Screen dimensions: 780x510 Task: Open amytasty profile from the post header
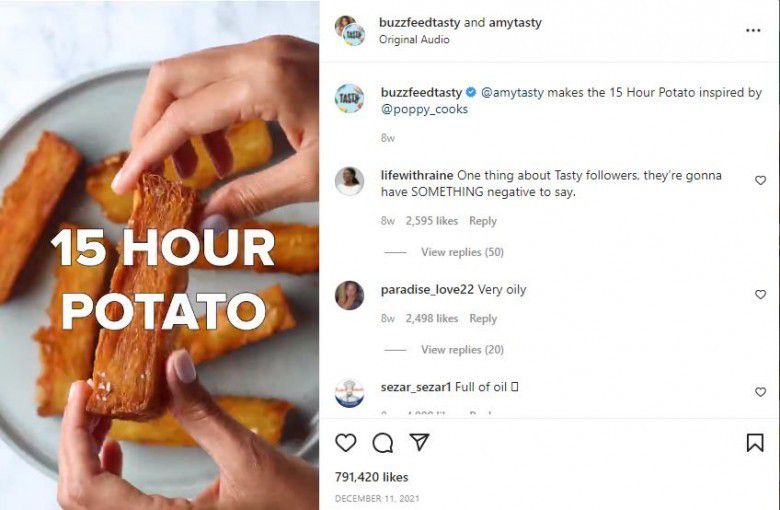click(x=515, y=23)
